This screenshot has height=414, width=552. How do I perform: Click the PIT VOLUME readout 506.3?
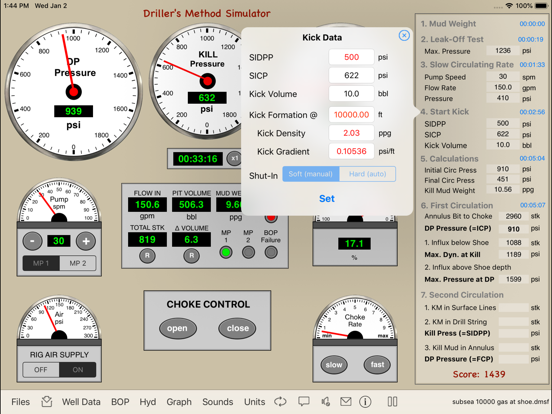(192, 205)
